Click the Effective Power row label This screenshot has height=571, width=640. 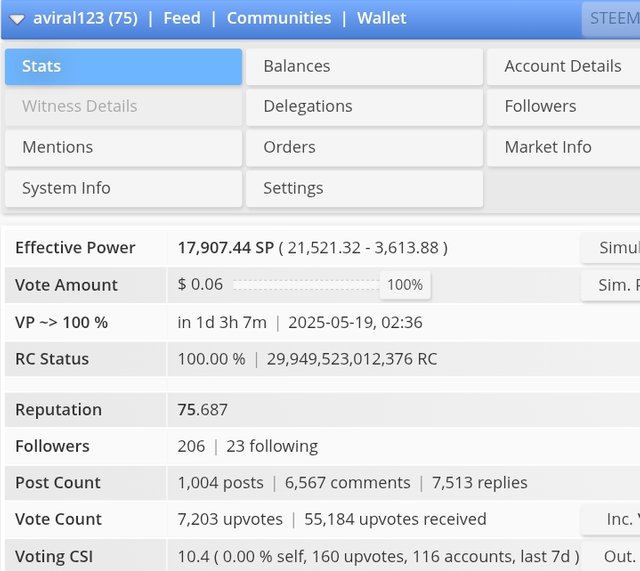click(75, 248)
